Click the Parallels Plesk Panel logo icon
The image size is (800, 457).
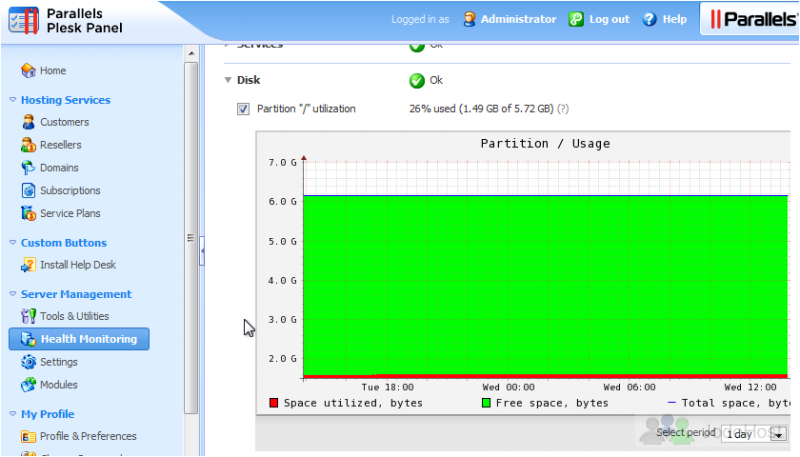tap(23, 21)
